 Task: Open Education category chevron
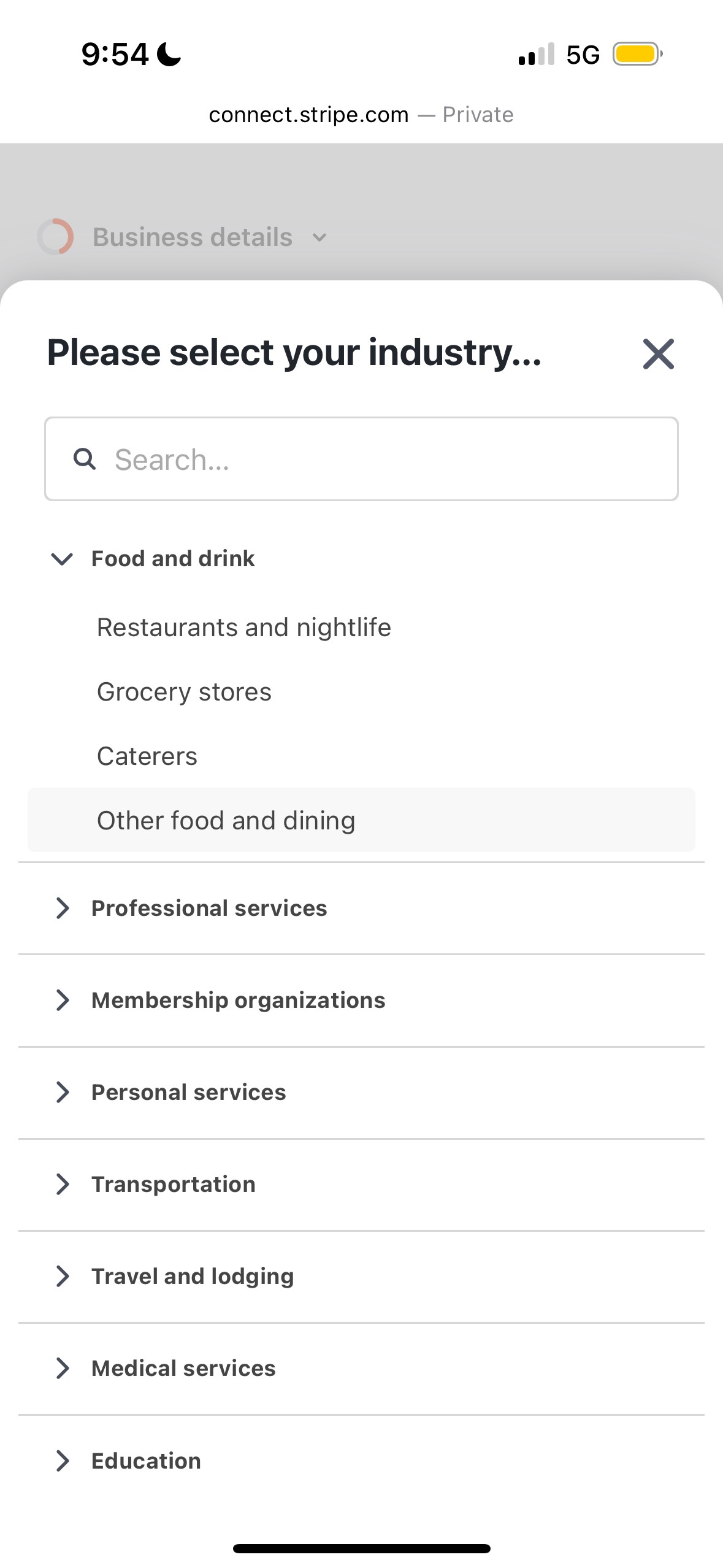[x=62, y=1461]
